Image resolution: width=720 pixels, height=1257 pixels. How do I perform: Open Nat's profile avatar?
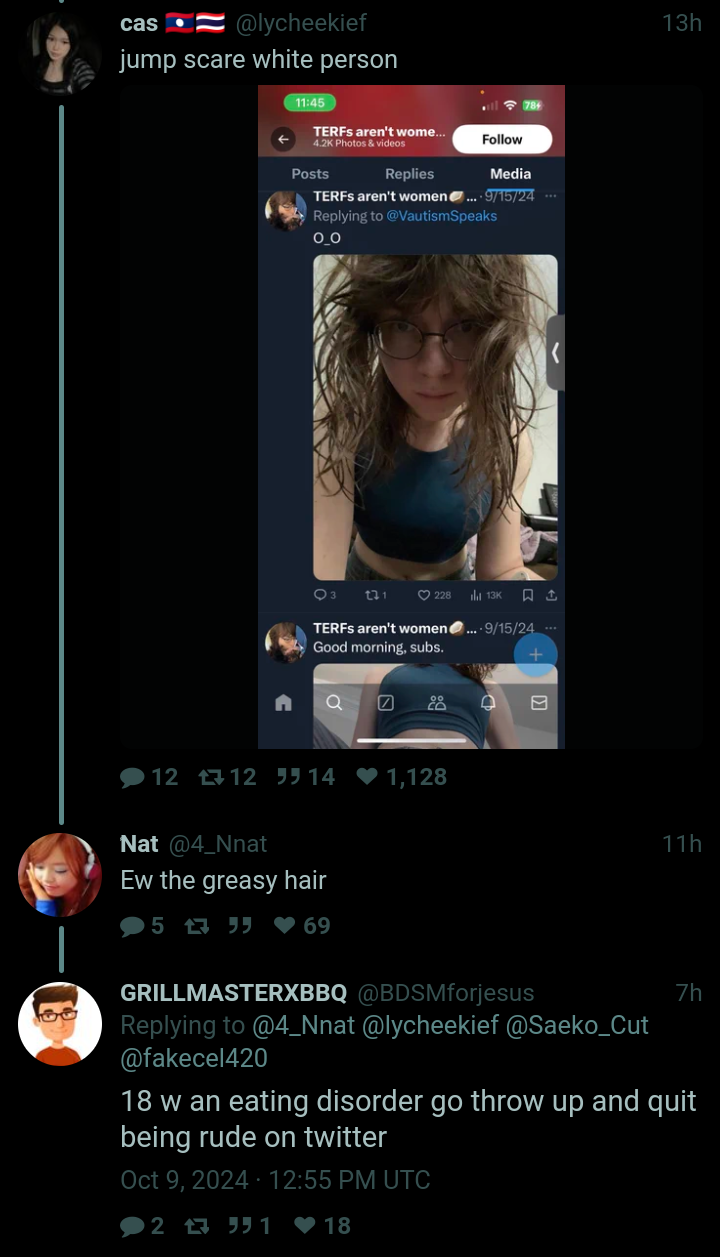(x=60, y=875)
